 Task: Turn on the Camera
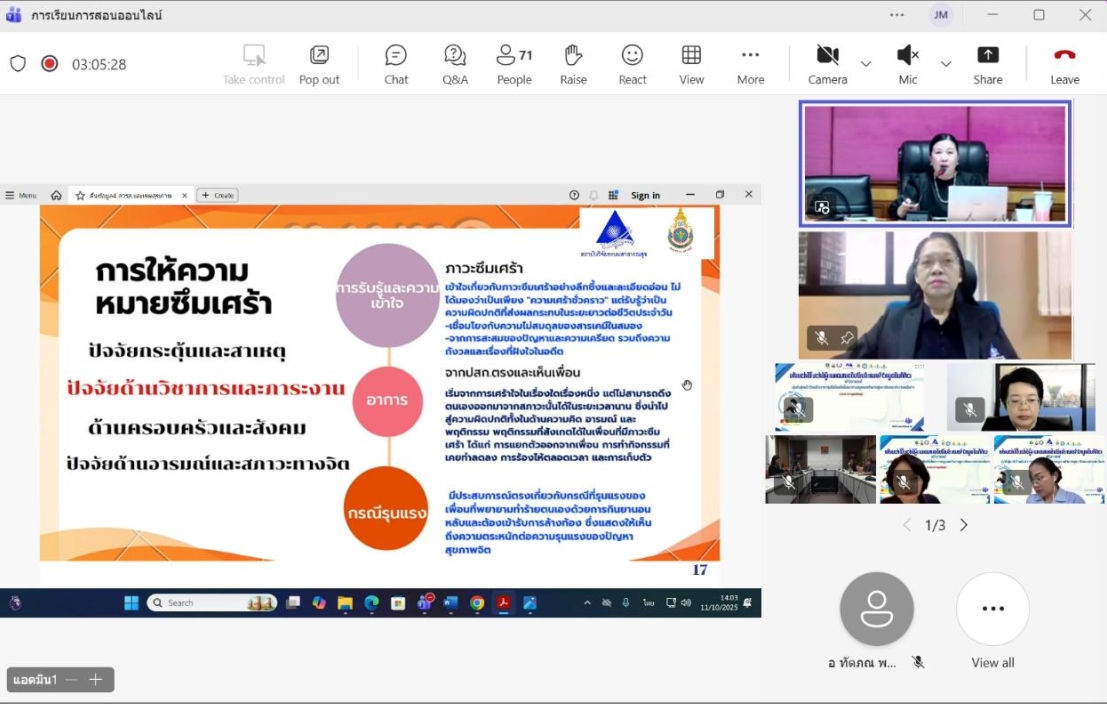pyautogui.click(x=827, y=64)
